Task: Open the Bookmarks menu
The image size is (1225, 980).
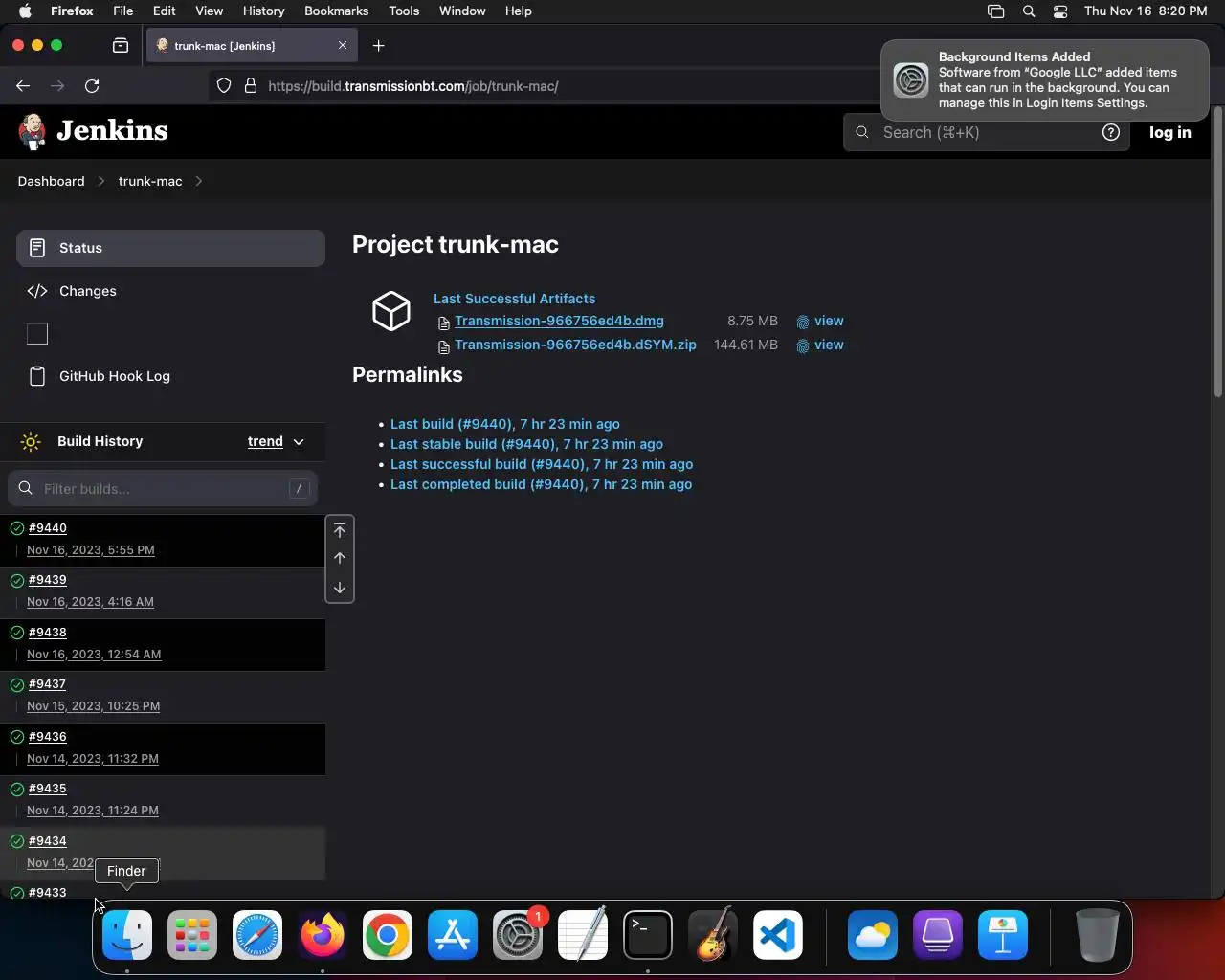Action: pyautogui.click(x=336, y=11)
